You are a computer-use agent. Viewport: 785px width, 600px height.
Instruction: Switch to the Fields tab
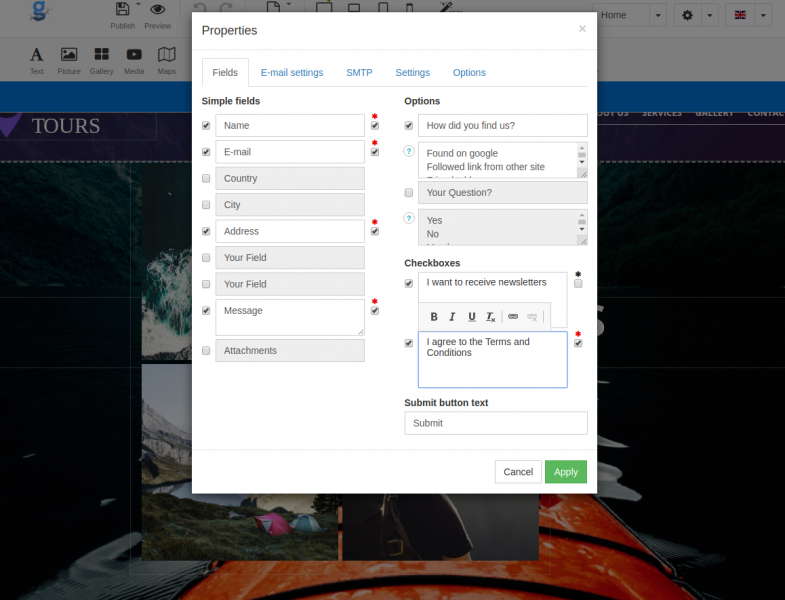coord(225,73)
